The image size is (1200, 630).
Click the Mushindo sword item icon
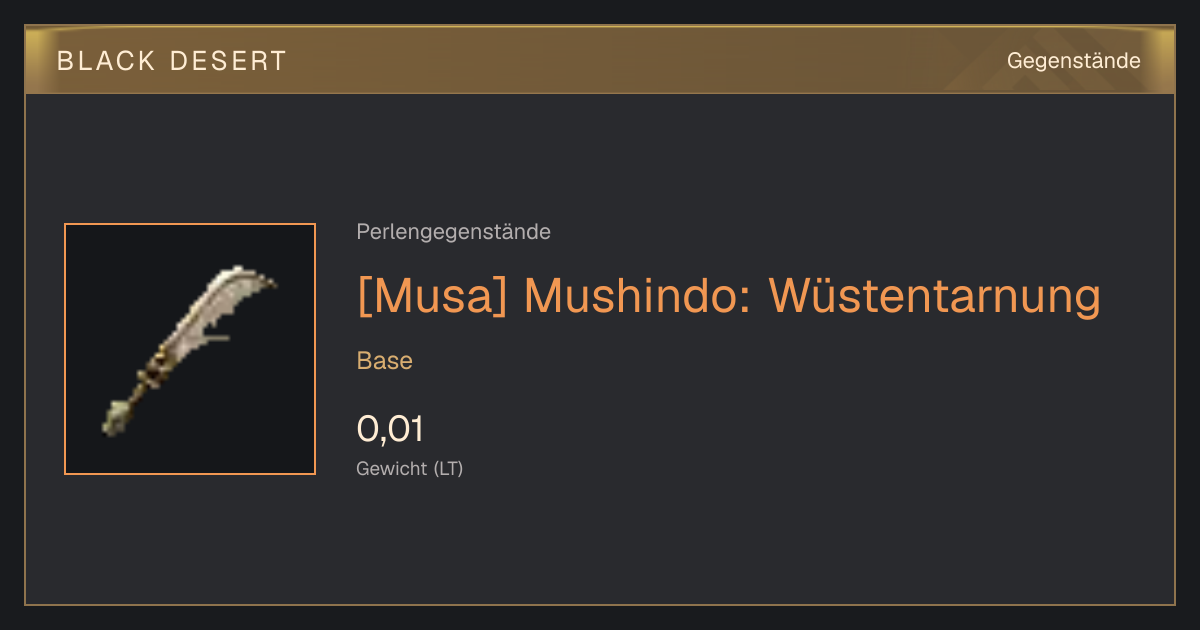pos(190,349)
